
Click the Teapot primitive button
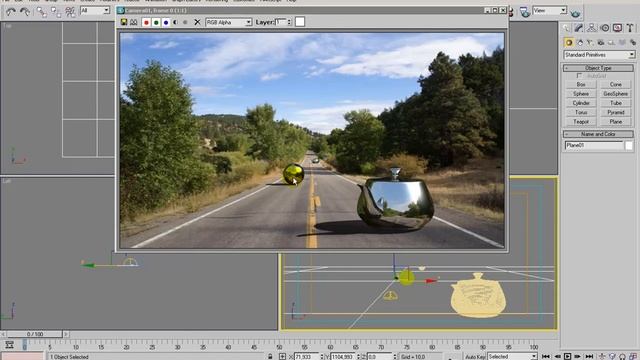[x=581, y=122]
